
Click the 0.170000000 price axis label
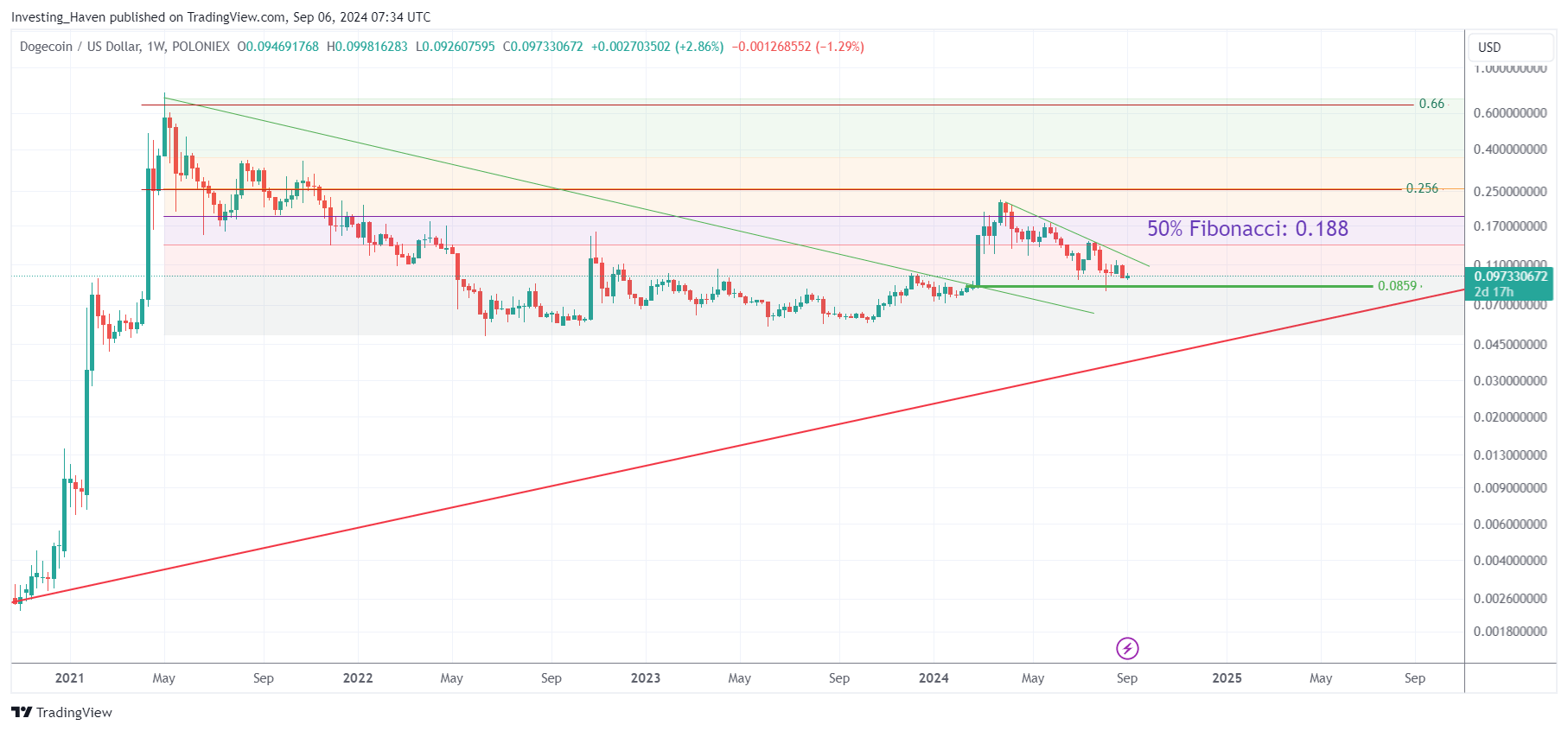1510,226
